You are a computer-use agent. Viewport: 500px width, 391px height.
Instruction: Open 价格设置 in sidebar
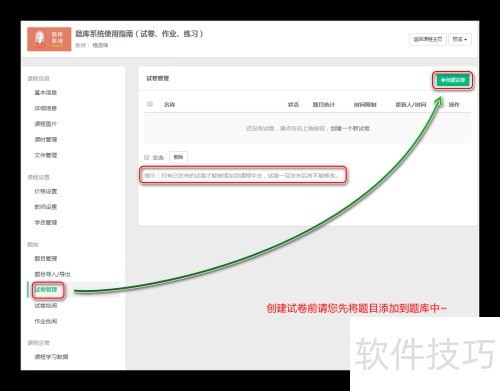46,191
